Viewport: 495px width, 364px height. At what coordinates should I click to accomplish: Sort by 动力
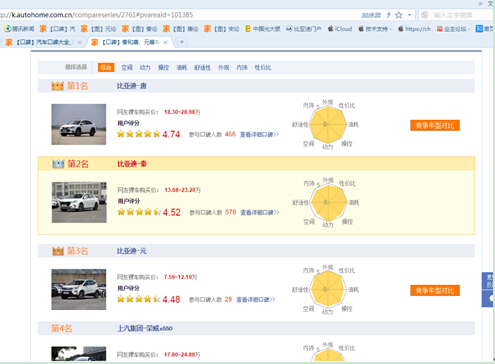pyautogui.click(x=145, y=68)
